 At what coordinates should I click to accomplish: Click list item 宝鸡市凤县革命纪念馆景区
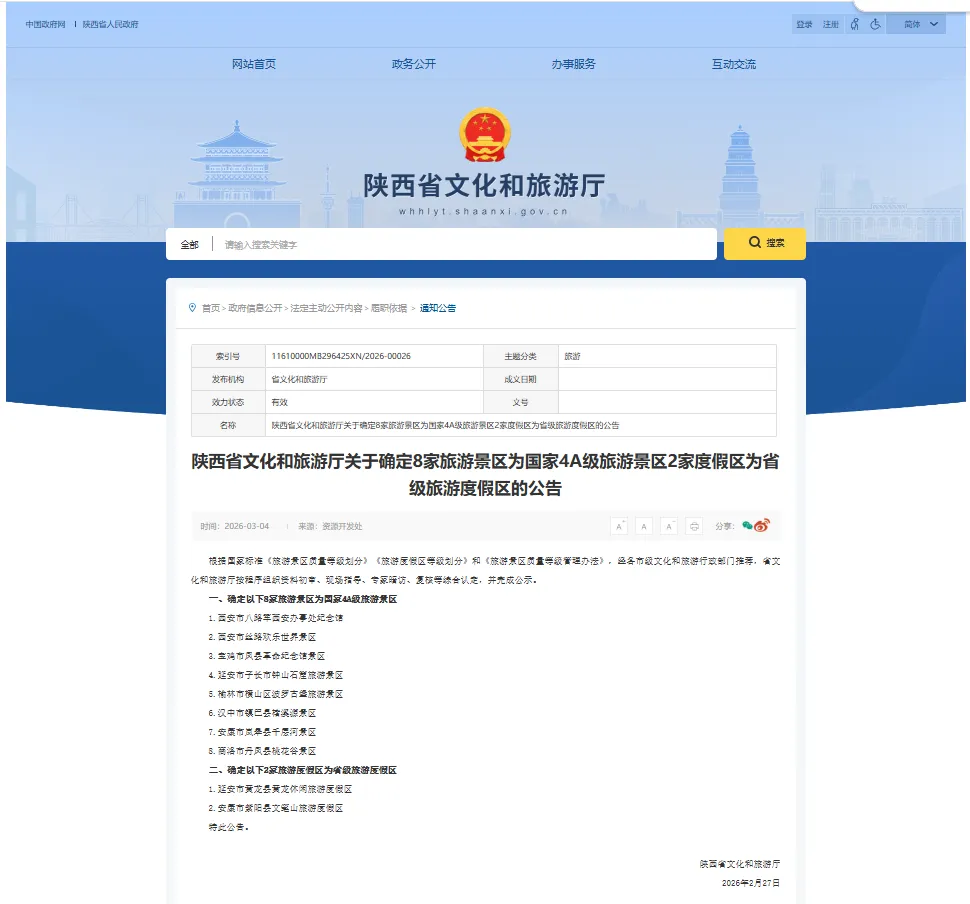click(267, 656)
